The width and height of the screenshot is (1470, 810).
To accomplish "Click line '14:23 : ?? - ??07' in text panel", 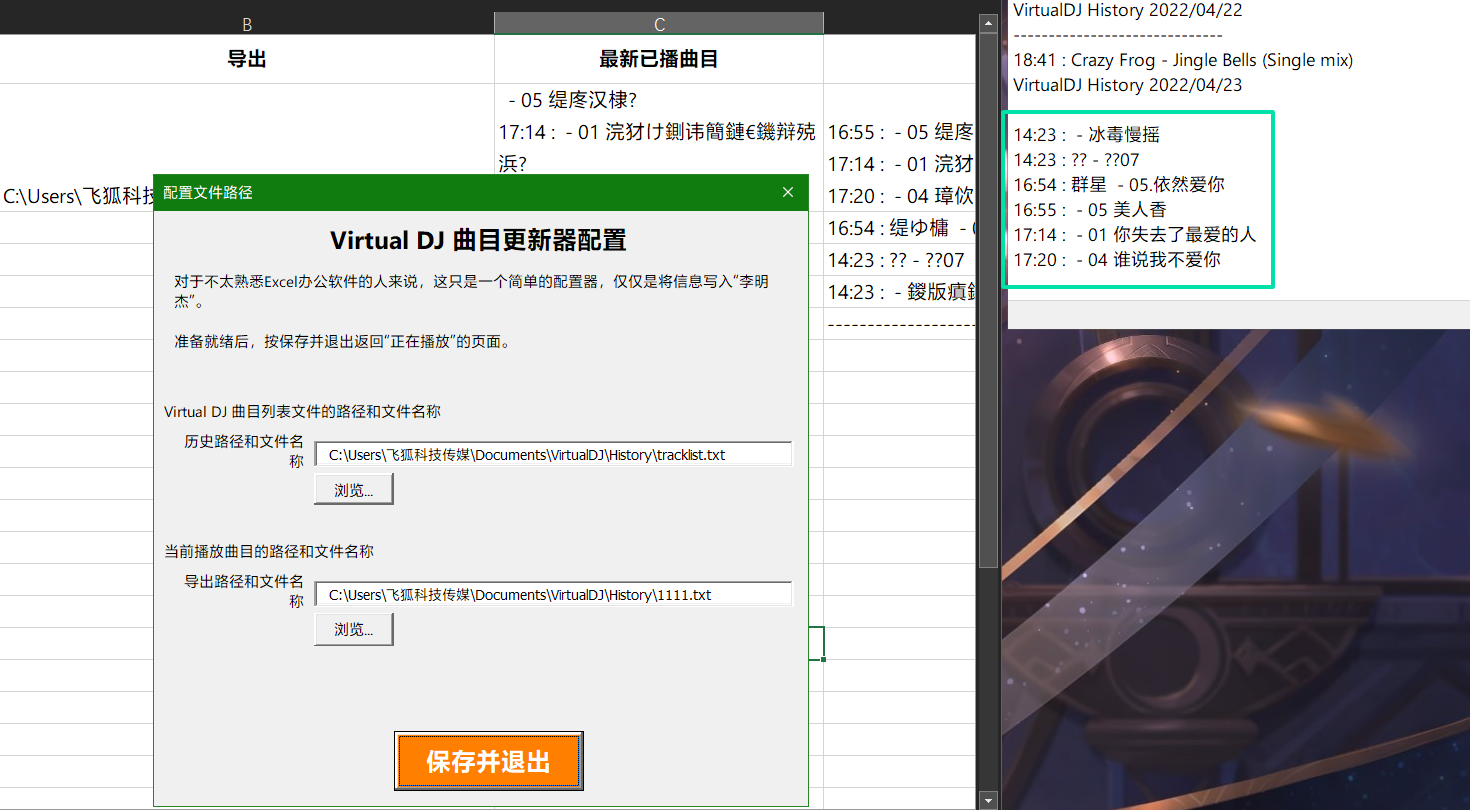I will coord(1076,160).
